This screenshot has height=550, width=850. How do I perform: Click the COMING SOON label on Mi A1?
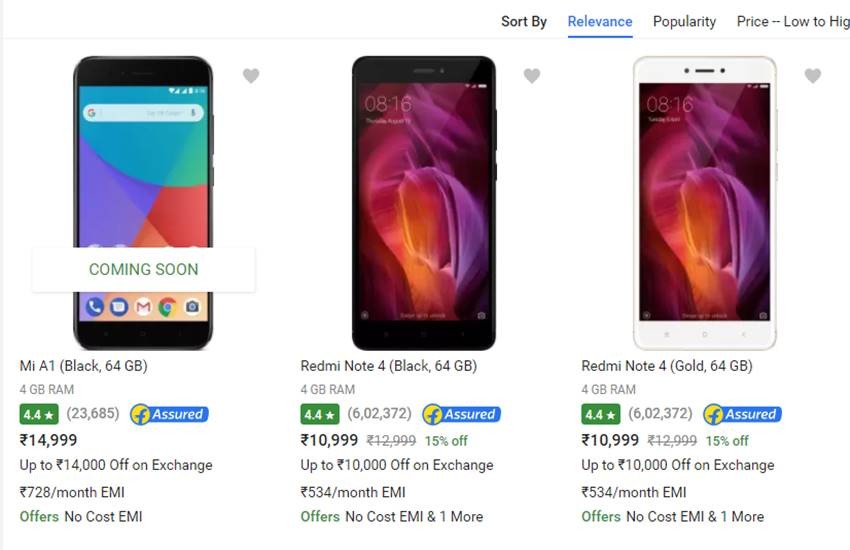click(144, 269)
